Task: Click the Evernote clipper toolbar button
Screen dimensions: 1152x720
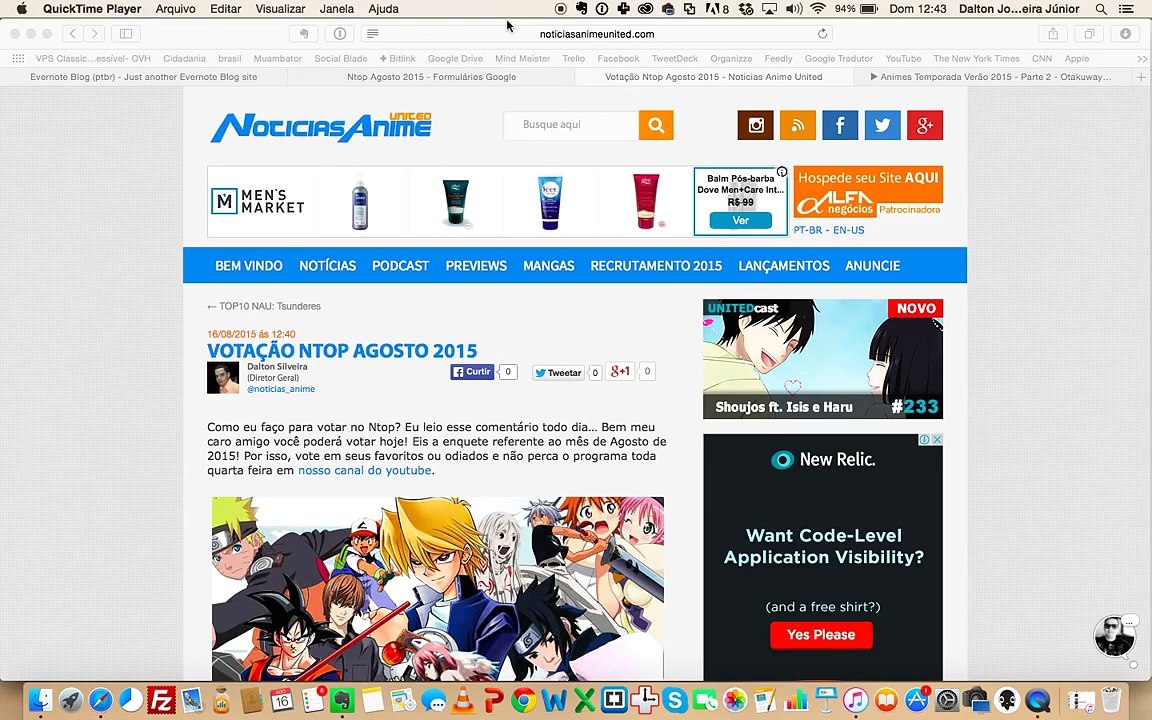Action: point(303,34)
